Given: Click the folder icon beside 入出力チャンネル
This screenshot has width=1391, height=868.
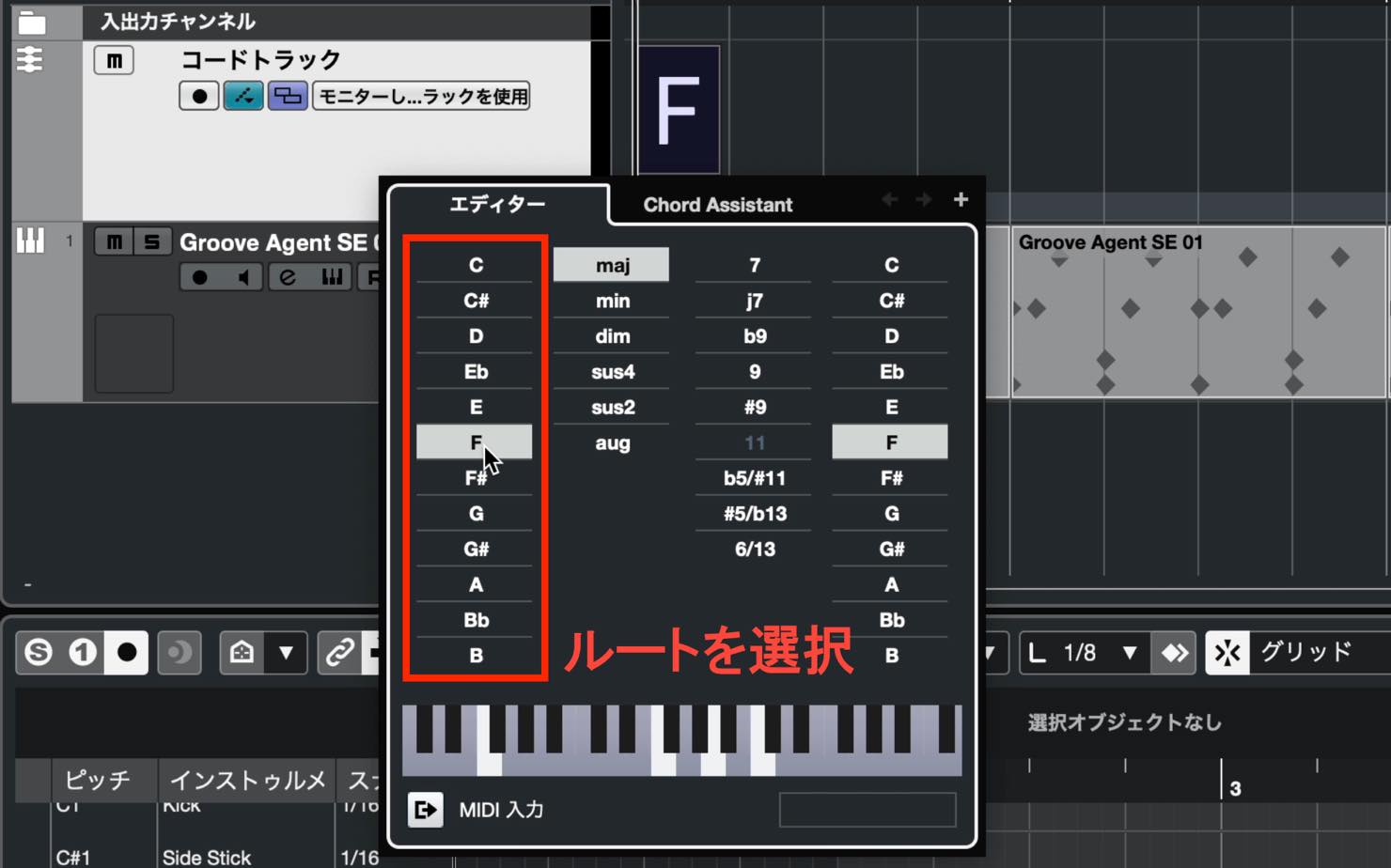Looking at the screenshot, I should (x=31, y=22).
